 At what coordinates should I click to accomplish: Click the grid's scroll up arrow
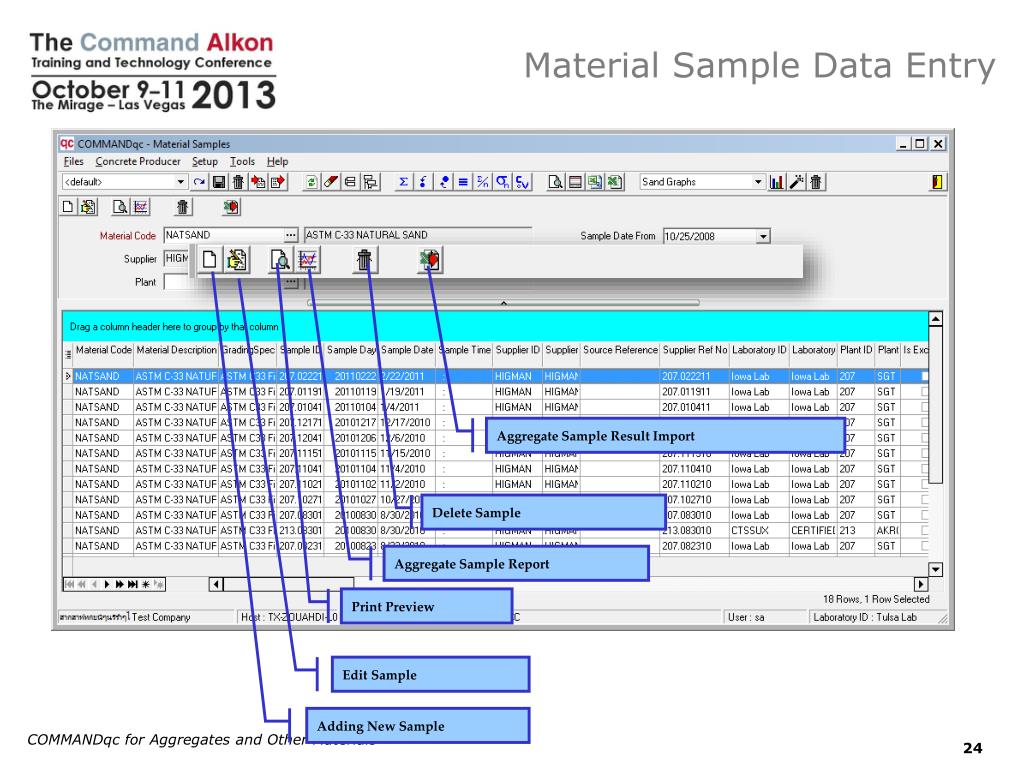pos(936,319)
